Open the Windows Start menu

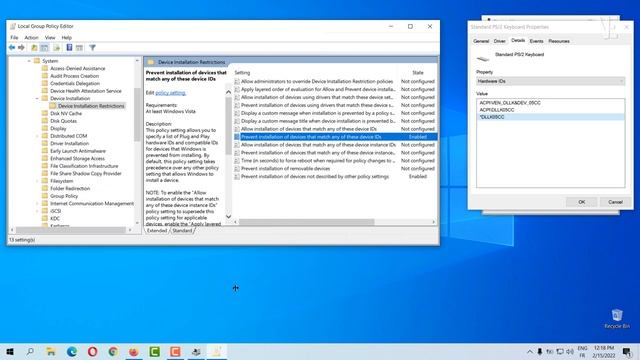10,351
